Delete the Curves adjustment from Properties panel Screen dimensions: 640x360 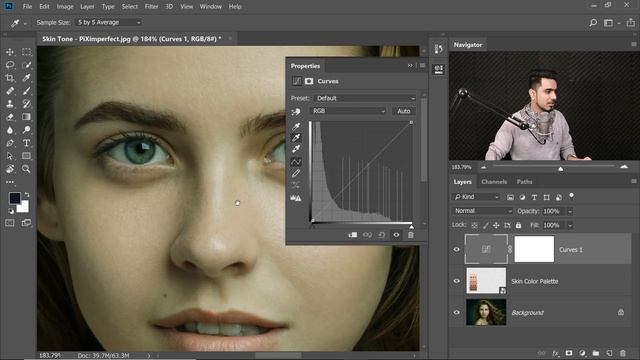click(x=411, y=235)
